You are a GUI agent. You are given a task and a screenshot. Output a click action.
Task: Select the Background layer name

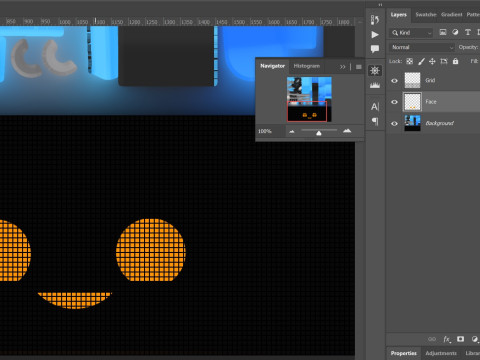coord(439,123)
